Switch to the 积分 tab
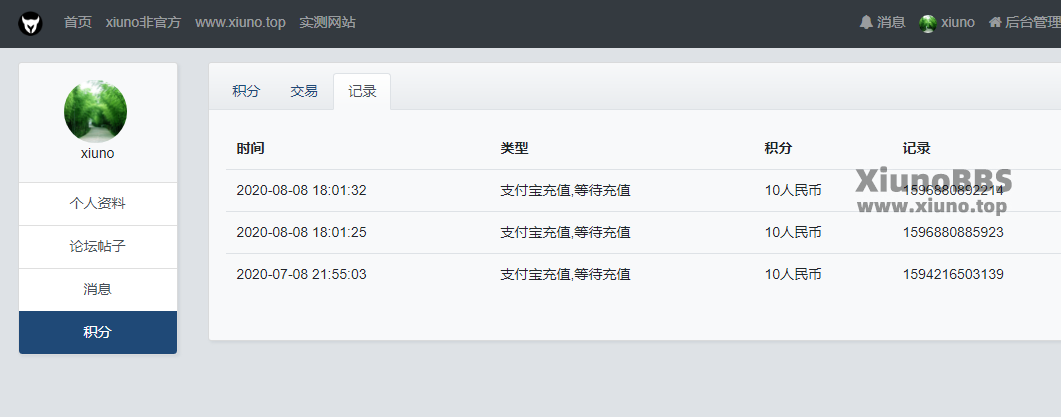Image resolution: width=1061 pixels, height=417 pixels. [x=246, y=91]
